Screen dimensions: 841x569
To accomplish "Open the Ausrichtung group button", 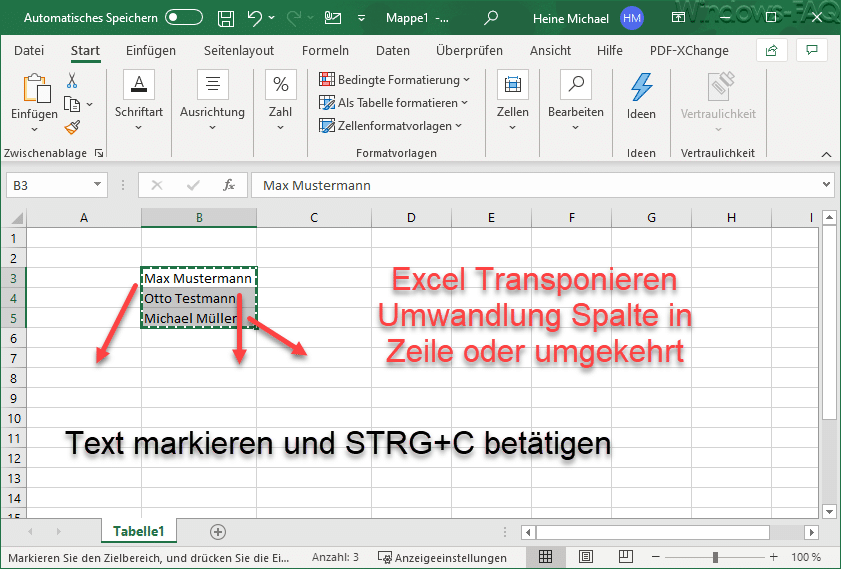I will [212, 100].
